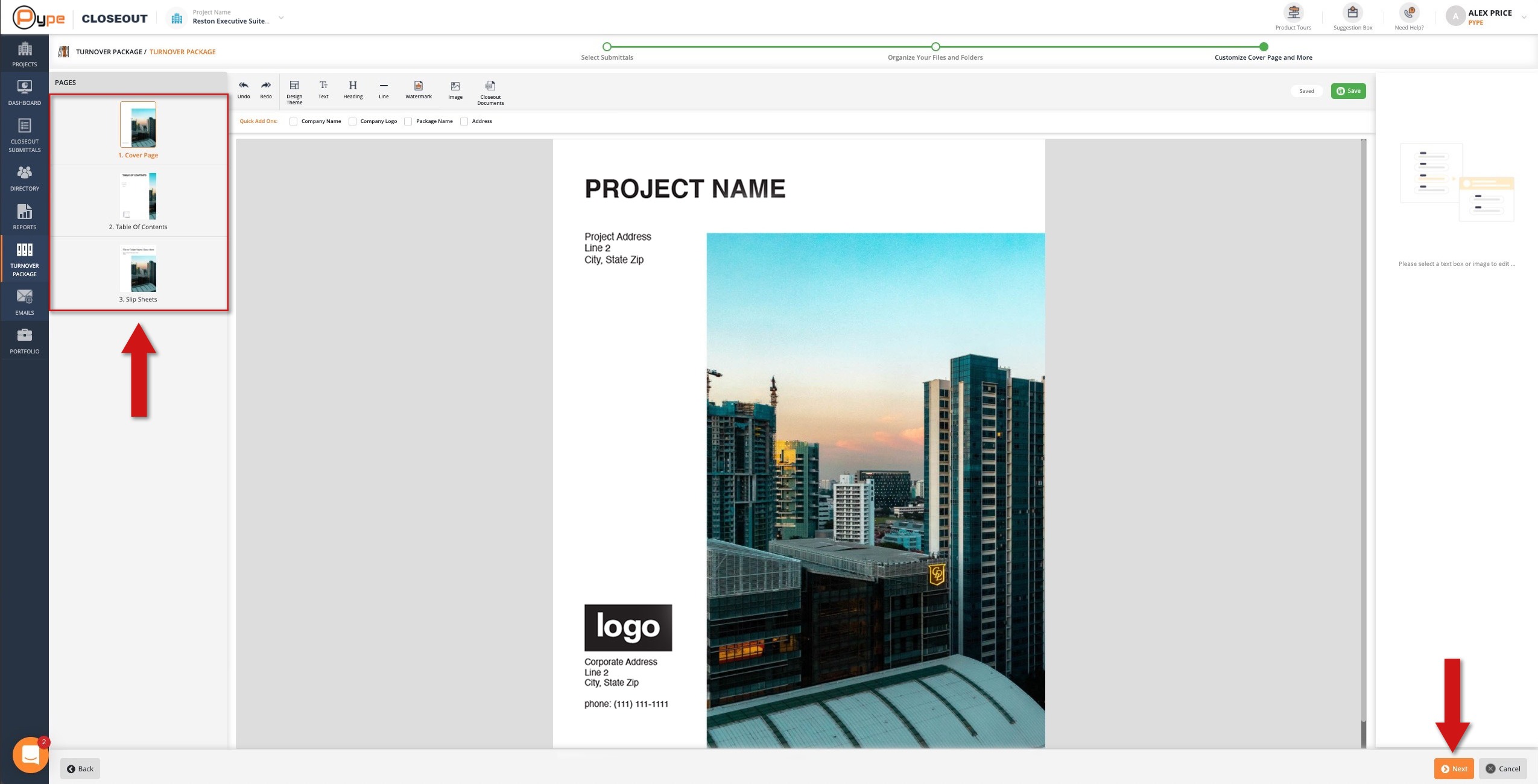Enable the Company Name checkbox

pyautogui.click(x=293, y=121)
